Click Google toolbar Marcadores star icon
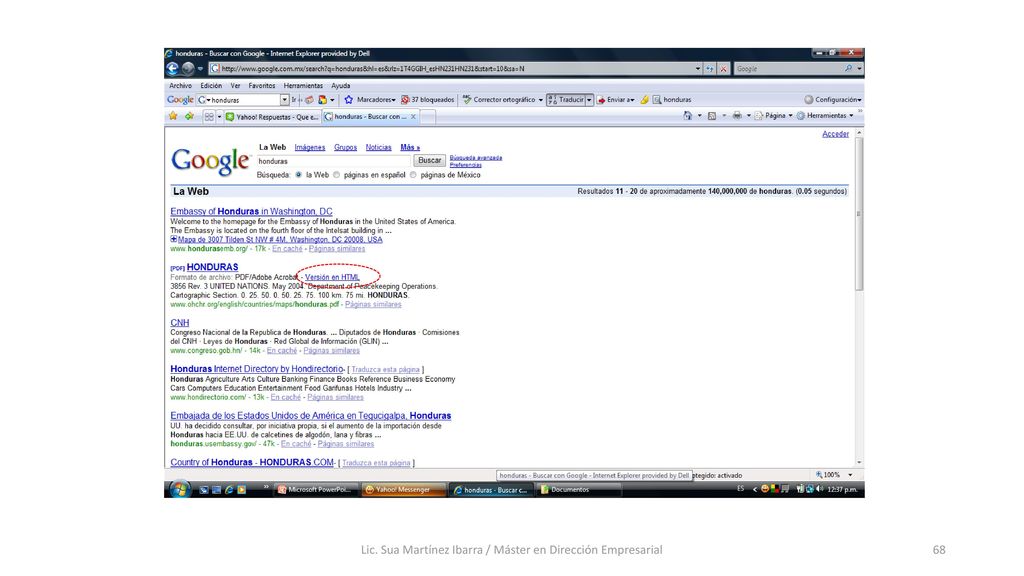 point(349,100)
